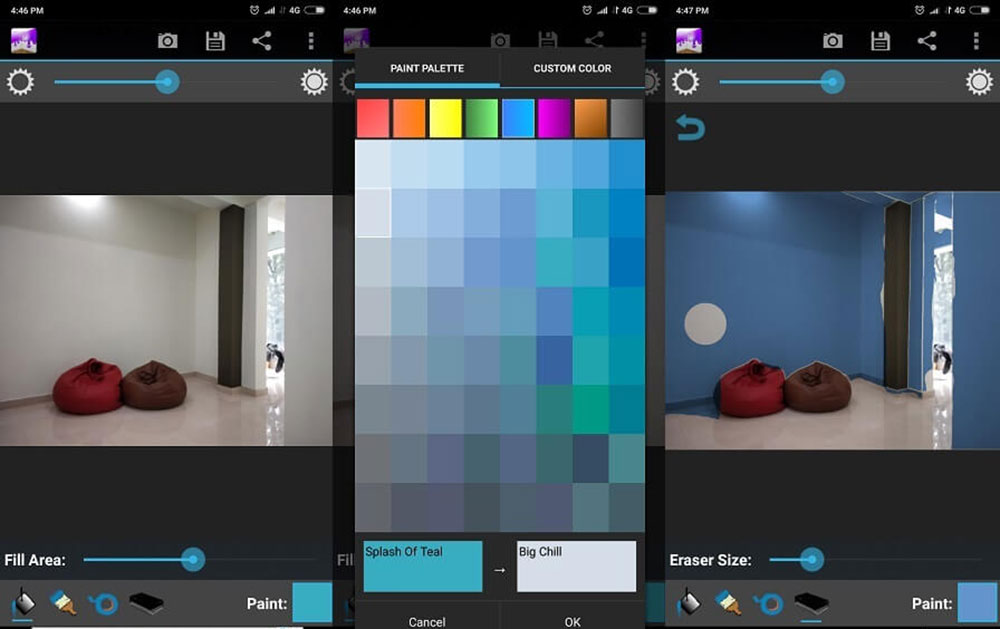Pick the green hue swatch
Screen dimensions: 1000x629
coord(482,118)
